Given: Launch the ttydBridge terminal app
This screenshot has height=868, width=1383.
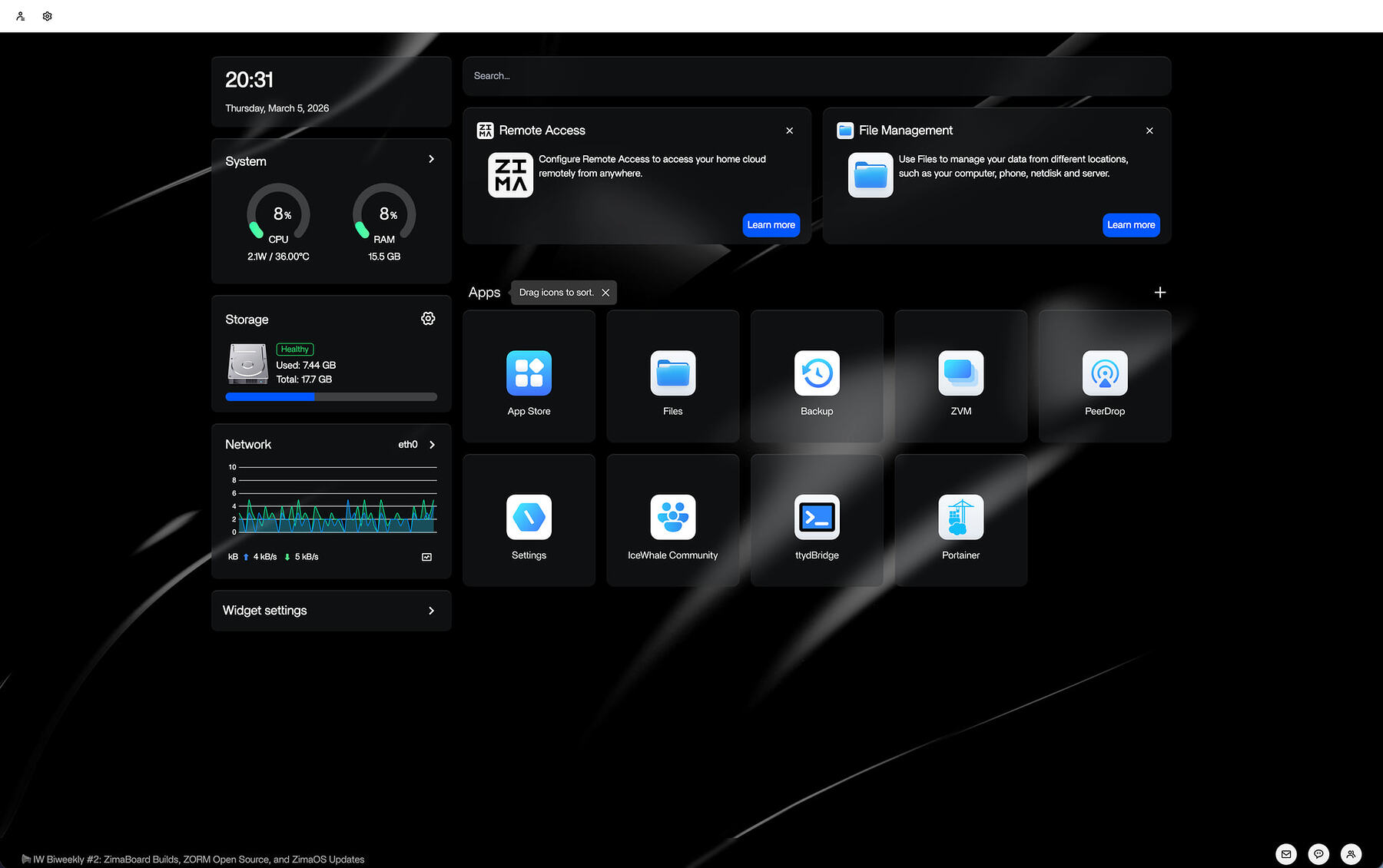Looking at the screenshot, I should click(x=816, y=518).
